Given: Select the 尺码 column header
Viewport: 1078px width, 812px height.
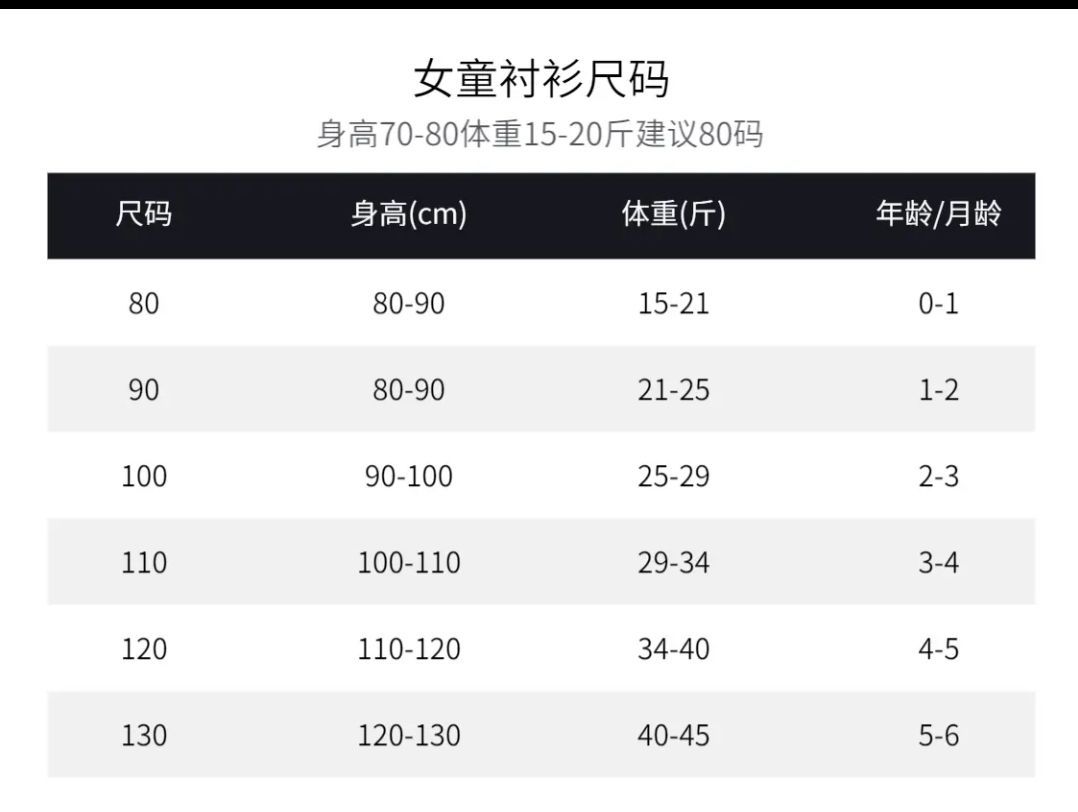Looking at the screenshot, I should pos(144,215).
